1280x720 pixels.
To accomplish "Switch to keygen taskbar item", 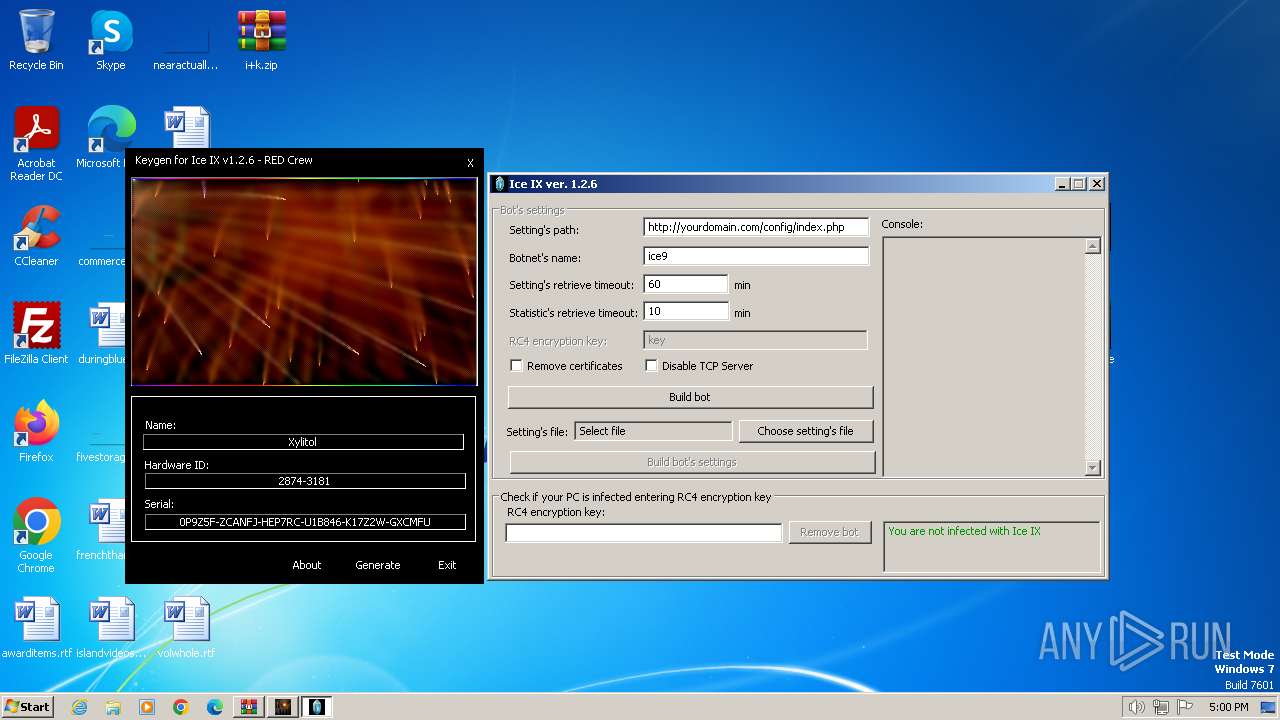I will (x=283, y=707).
